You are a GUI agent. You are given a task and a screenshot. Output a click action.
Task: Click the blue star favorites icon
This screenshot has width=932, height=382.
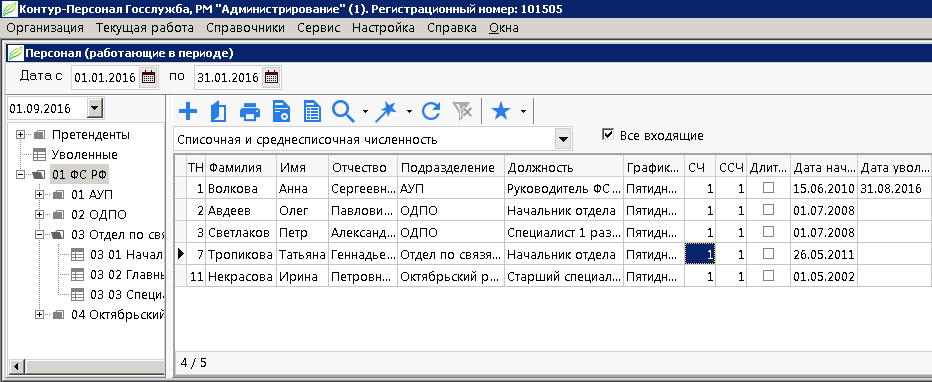(x=500, y=111)
